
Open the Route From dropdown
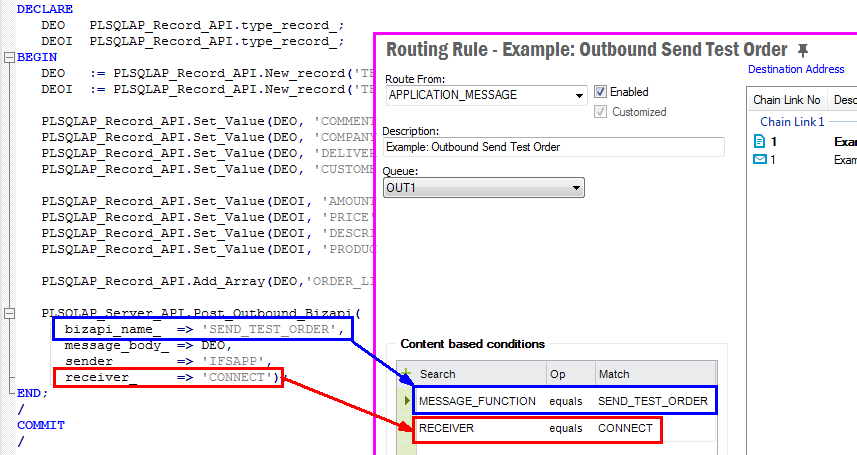click(580, 96)
